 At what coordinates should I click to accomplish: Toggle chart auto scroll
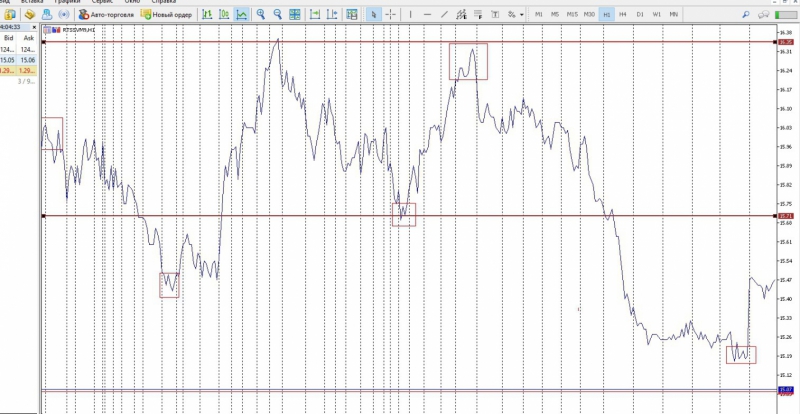coord(315,14)
